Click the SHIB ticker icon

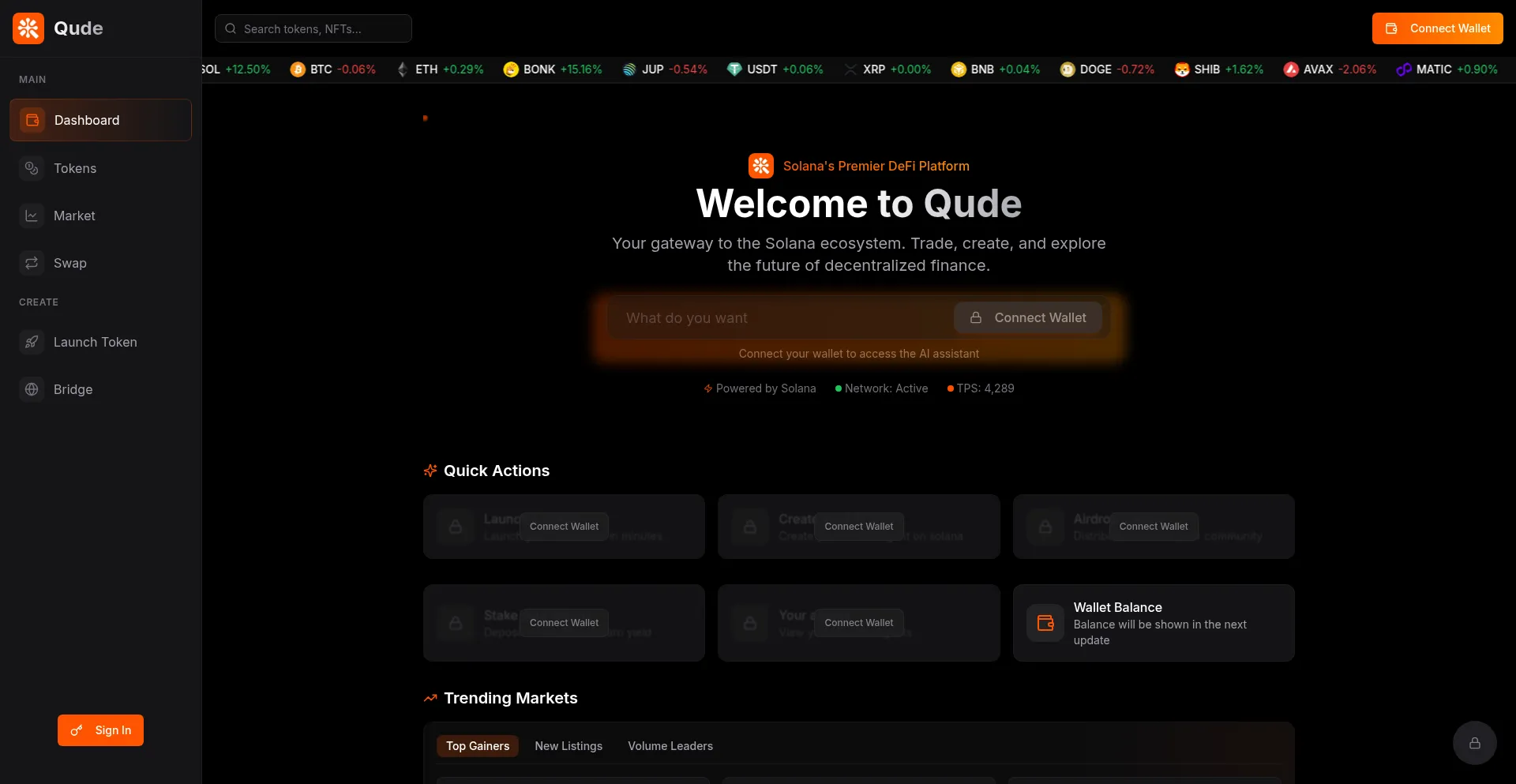tap(1182, 69)
